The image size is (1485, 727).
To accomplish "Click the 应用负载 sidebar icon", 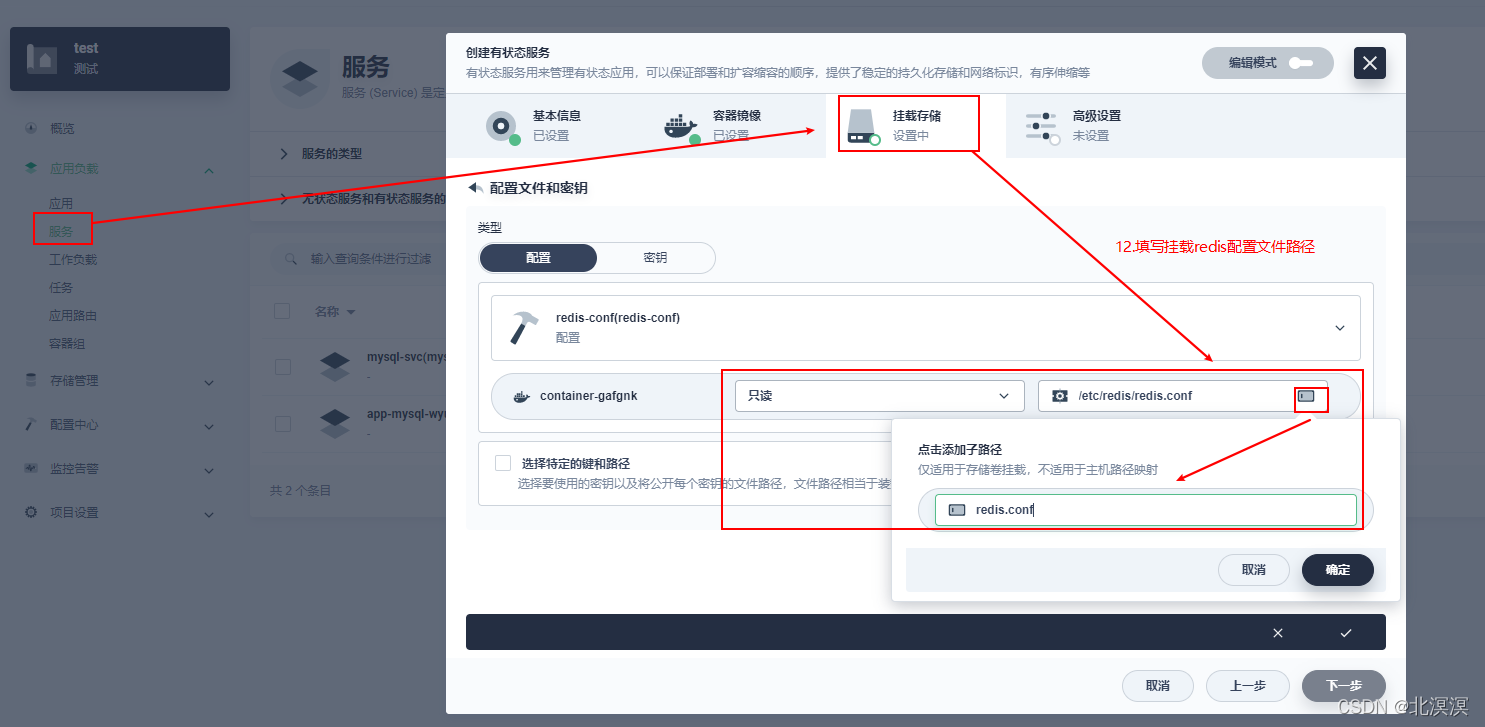I will coord(31,169).
